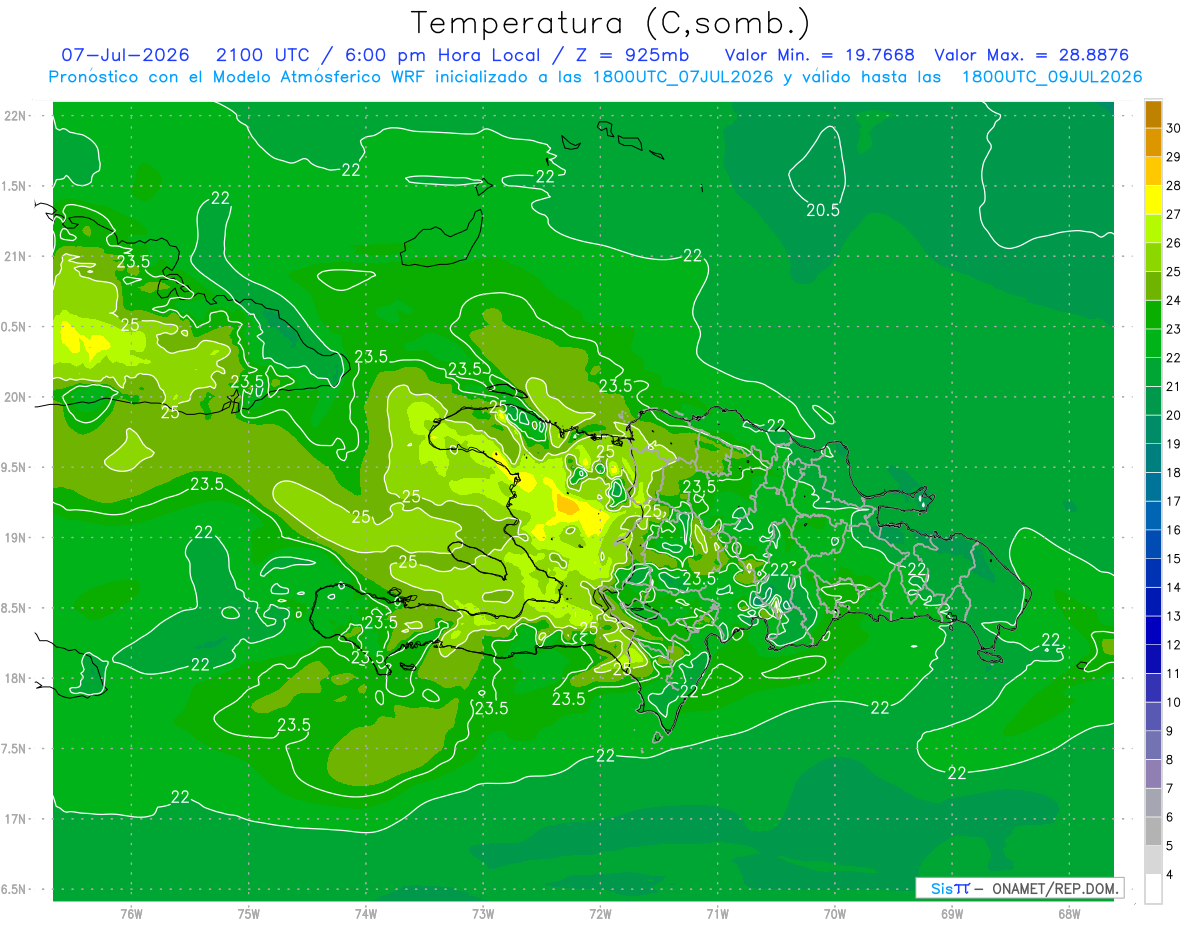This screenshot has height=927, width=1200.
Task: Click the '76W' longitude axis label
Action: tap(131, 913)
